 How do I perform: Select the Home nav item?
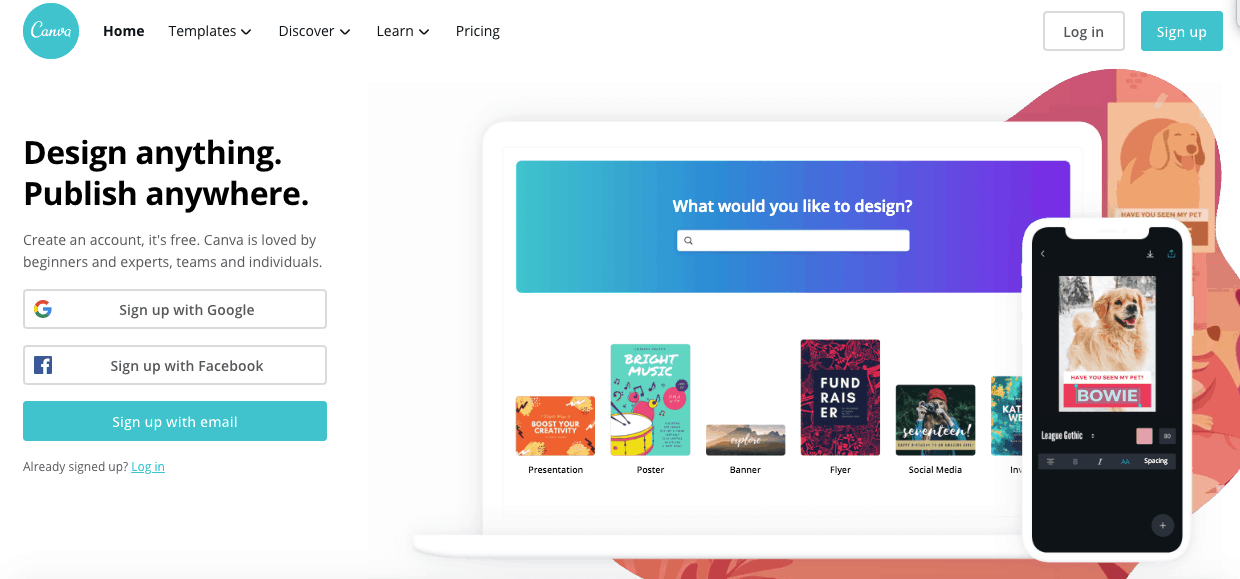point(124,31)
